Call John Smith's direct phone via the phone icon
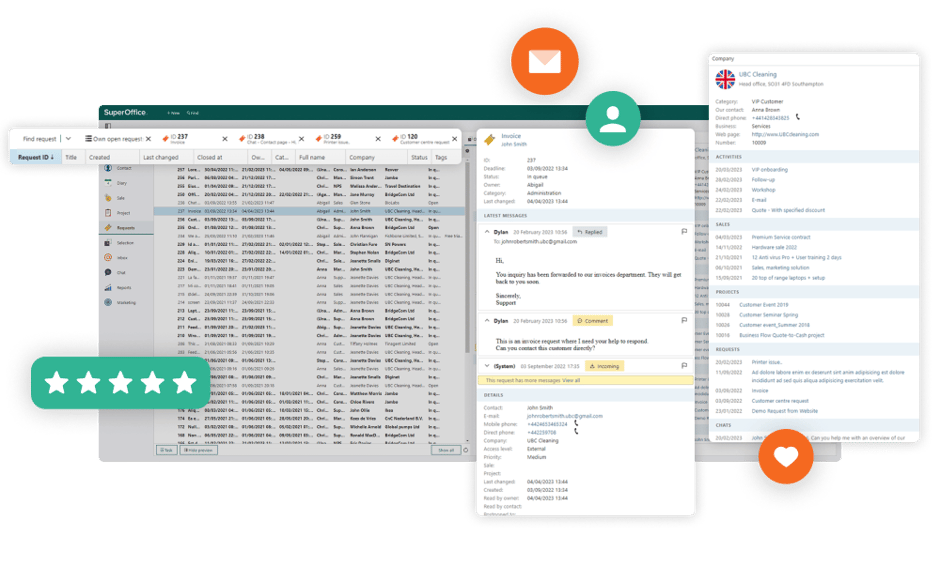Viewport: 940px width, 566px height. 576,431
